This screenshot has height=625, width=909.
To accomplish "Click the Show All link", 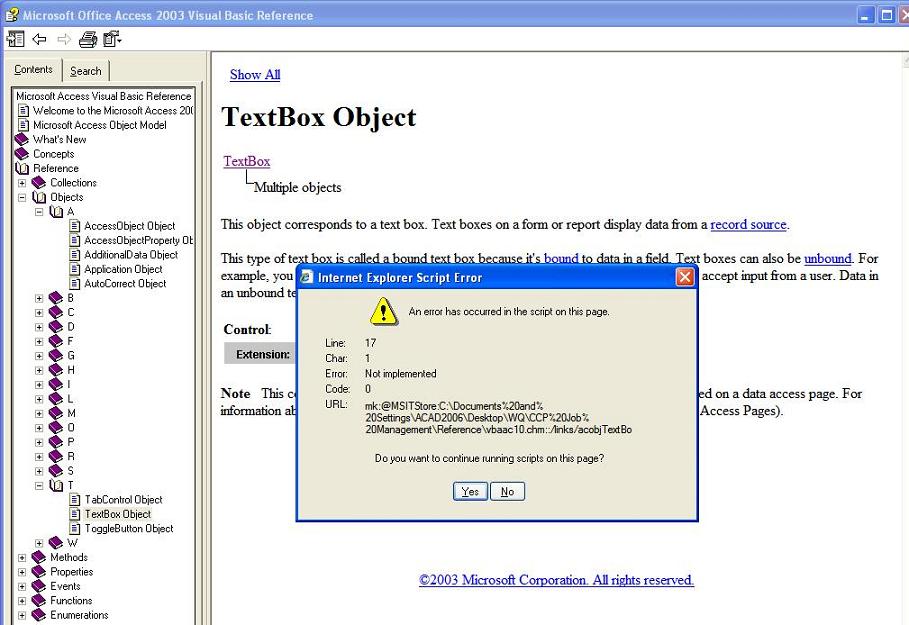I will [255, 75].
